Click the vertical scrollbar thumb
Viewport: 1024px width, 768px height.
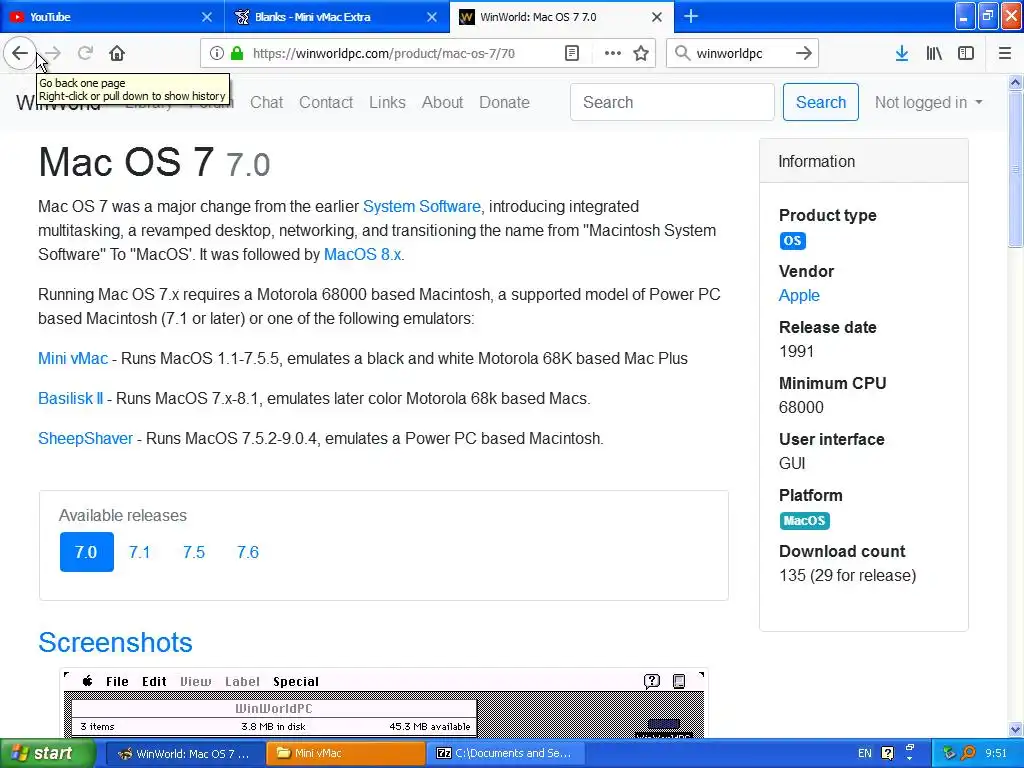(x=1016, y=168)
